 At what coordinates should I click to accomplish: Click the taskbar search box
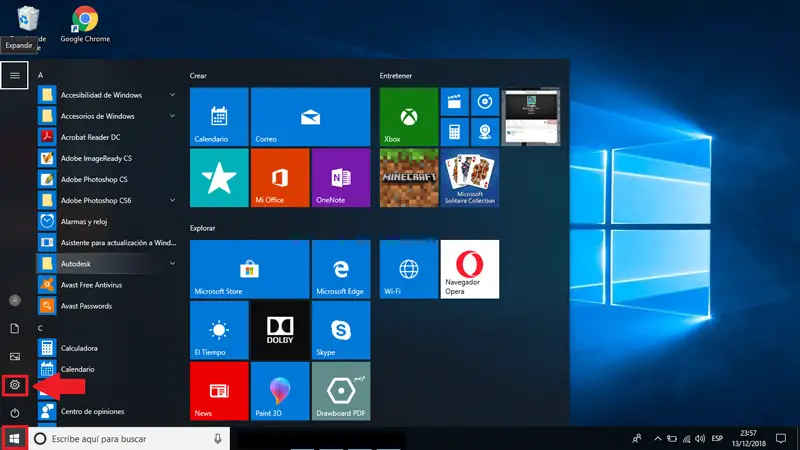(x=129, y=438)
